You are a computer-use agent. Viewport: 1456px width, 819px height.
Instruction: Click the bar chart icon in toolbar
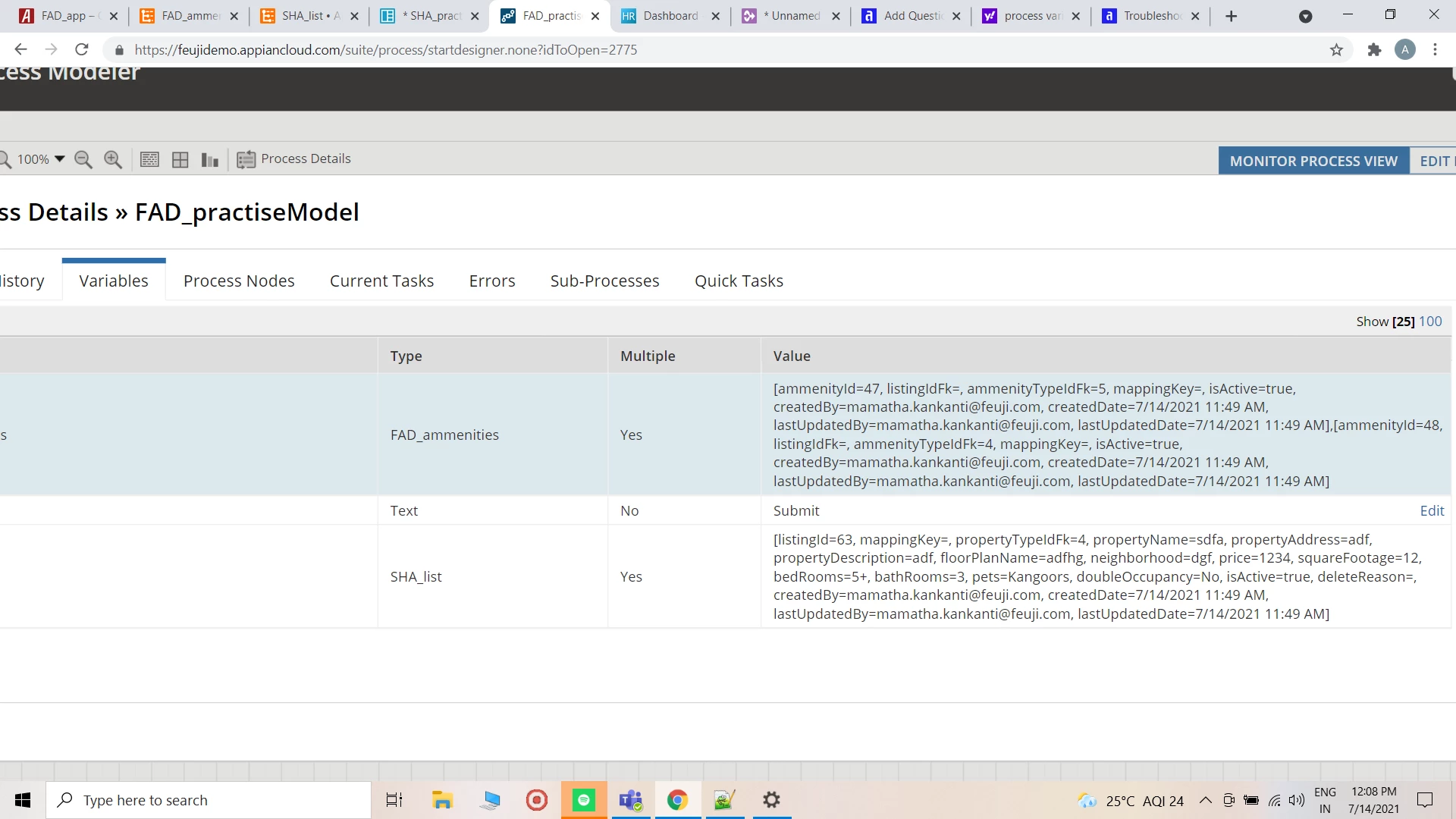[x=210, y=159]
